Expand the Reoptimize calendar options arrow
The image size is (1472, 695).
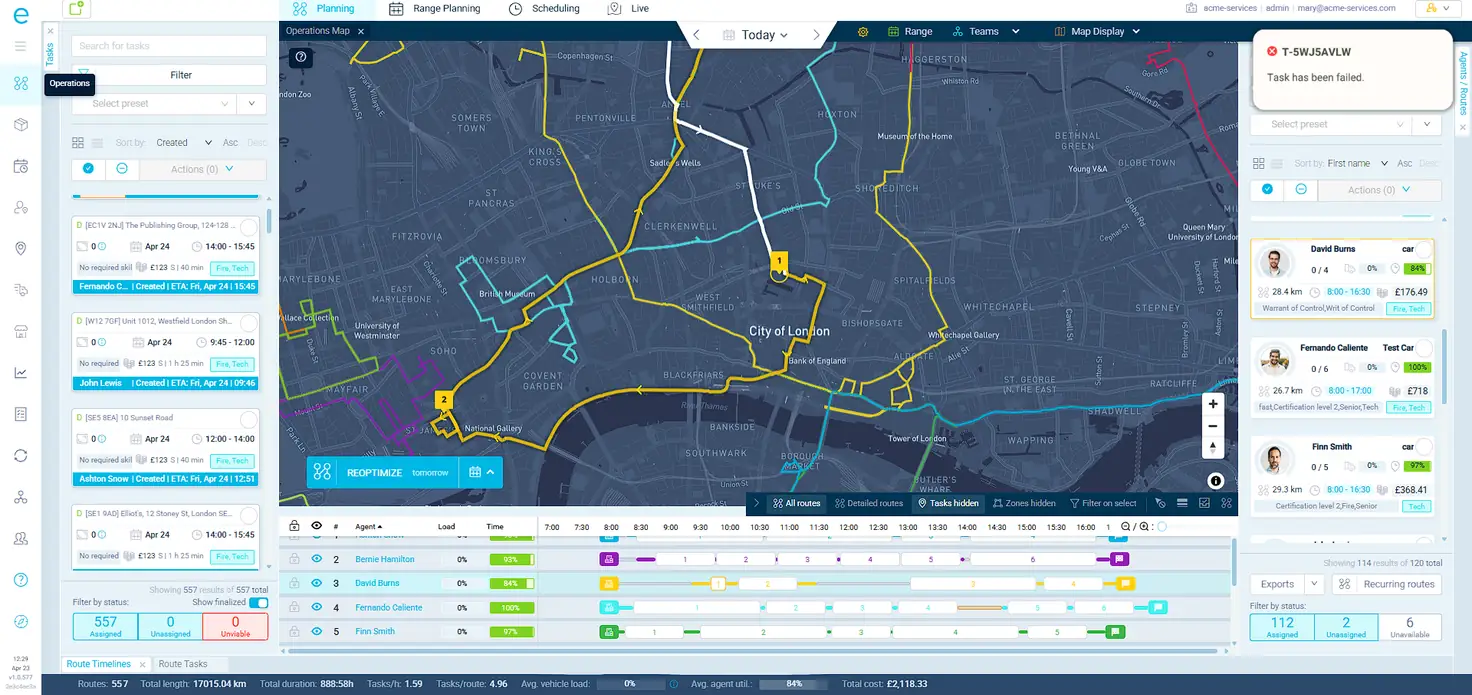coord(480,472)
